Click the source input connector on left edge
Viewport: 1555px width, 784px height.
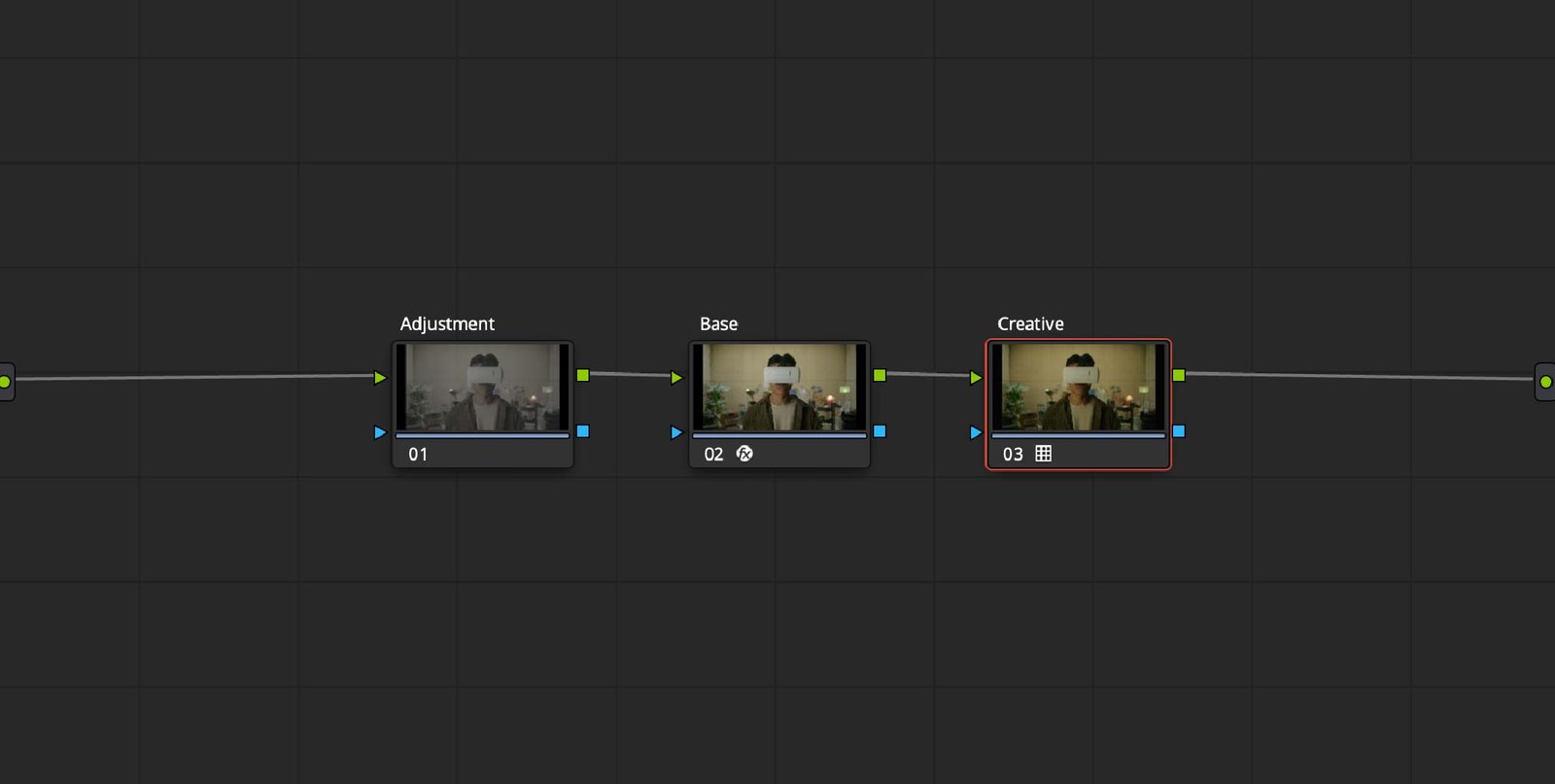click(x=5, y=381)
